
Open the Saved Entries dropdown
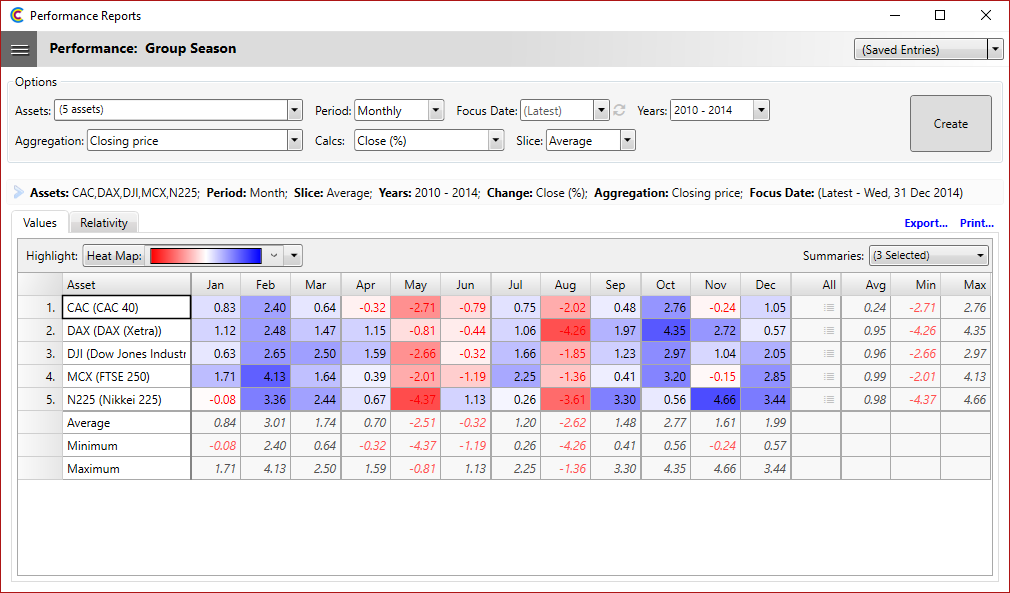pyautogui.click(x=994, y=50)
